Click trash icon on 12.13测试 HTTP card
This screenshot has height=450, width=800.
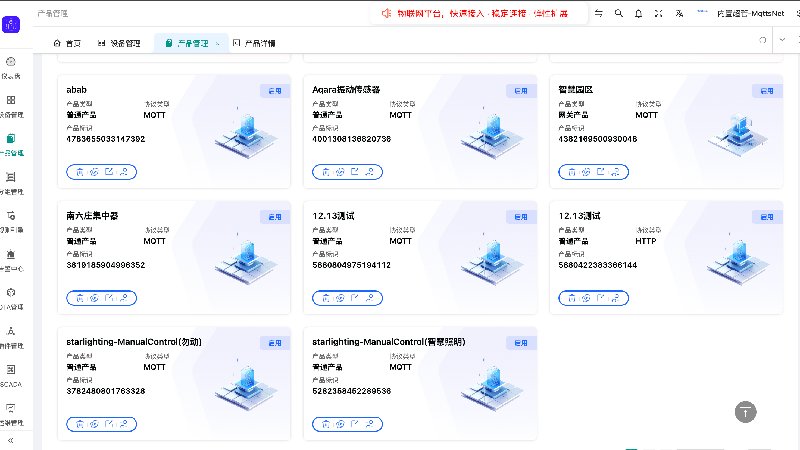[x=572, y=298]
